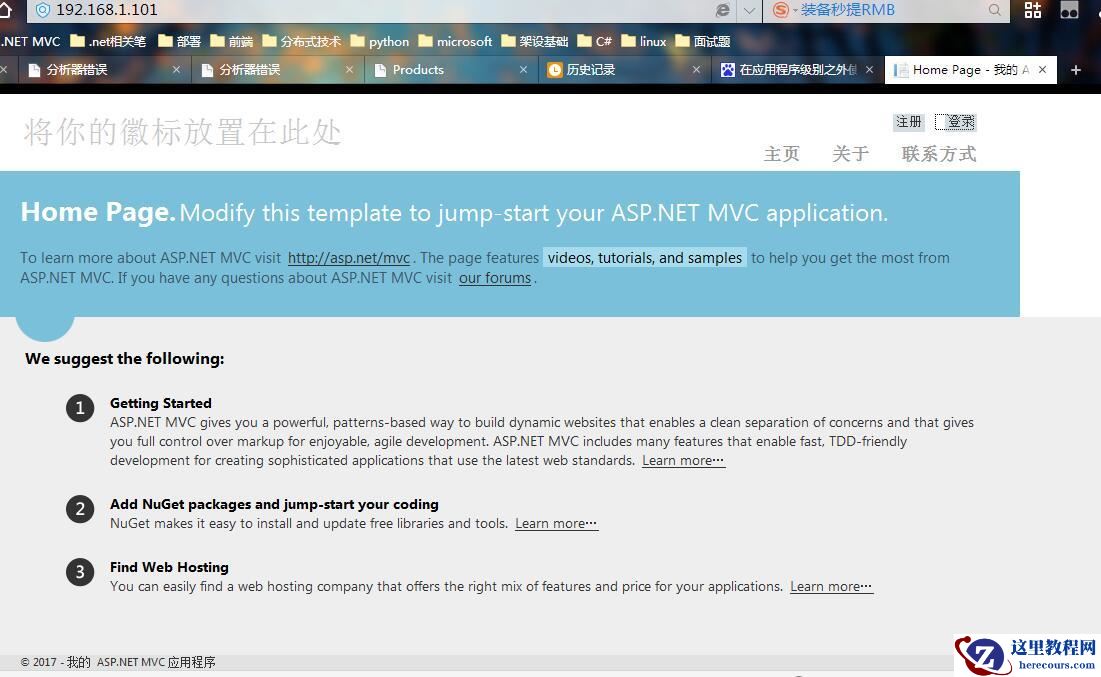Click the IE compatibility mode icon
Screen dimensions: 1101x677
click(722, 11)
